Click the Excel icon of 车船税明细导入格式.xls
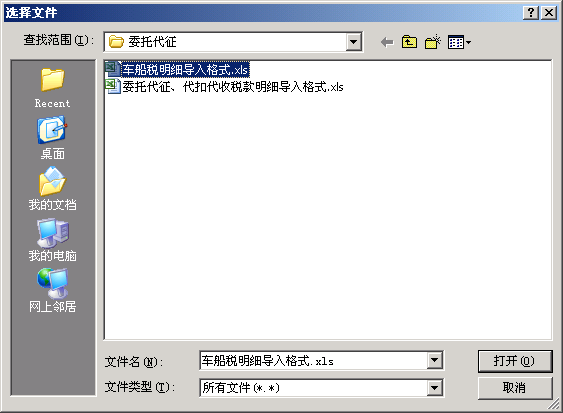The image size is (563, 413). tap(113, 69)
